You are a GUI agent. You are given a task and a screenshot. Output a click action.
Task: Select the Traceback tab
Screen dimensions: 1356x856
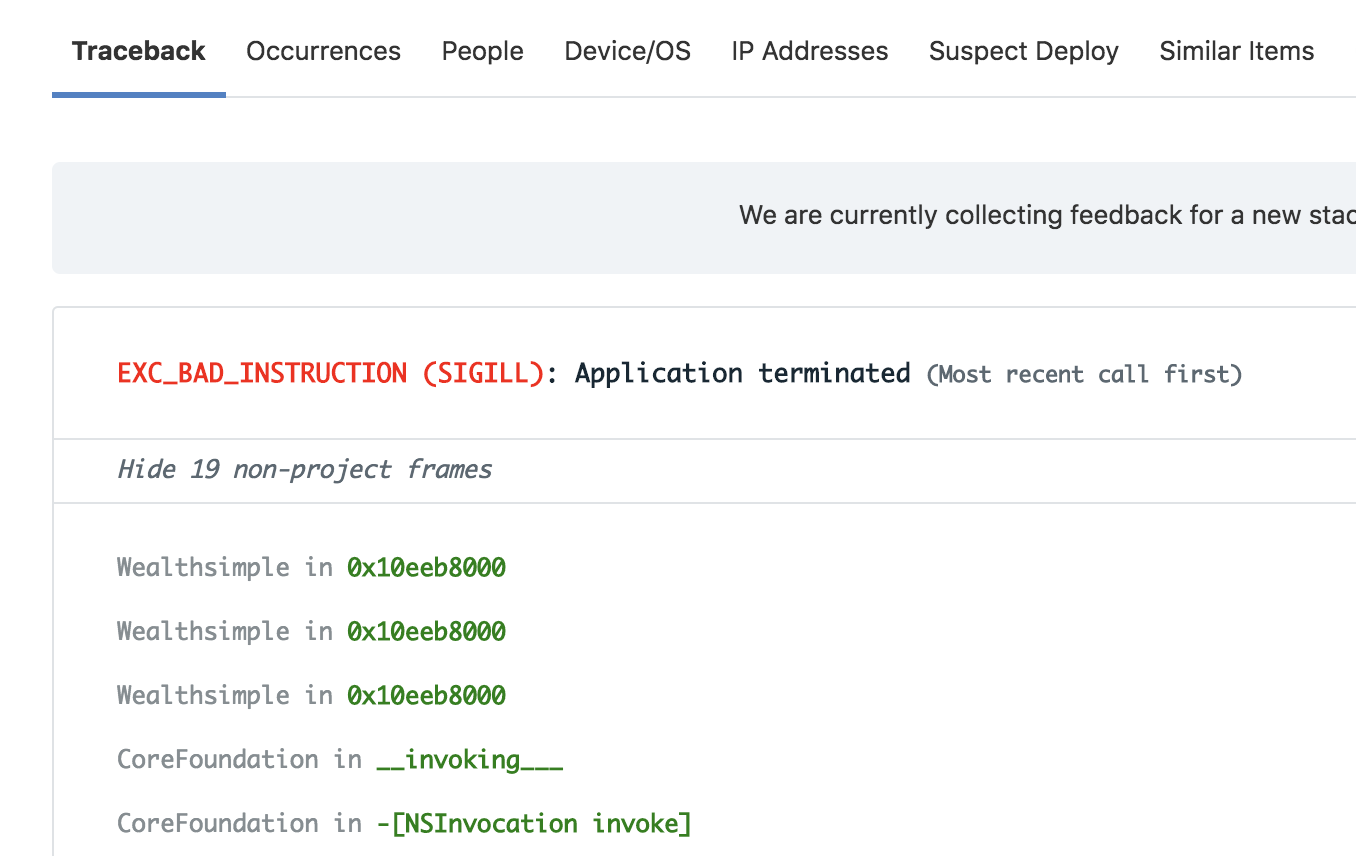point(138,51)
